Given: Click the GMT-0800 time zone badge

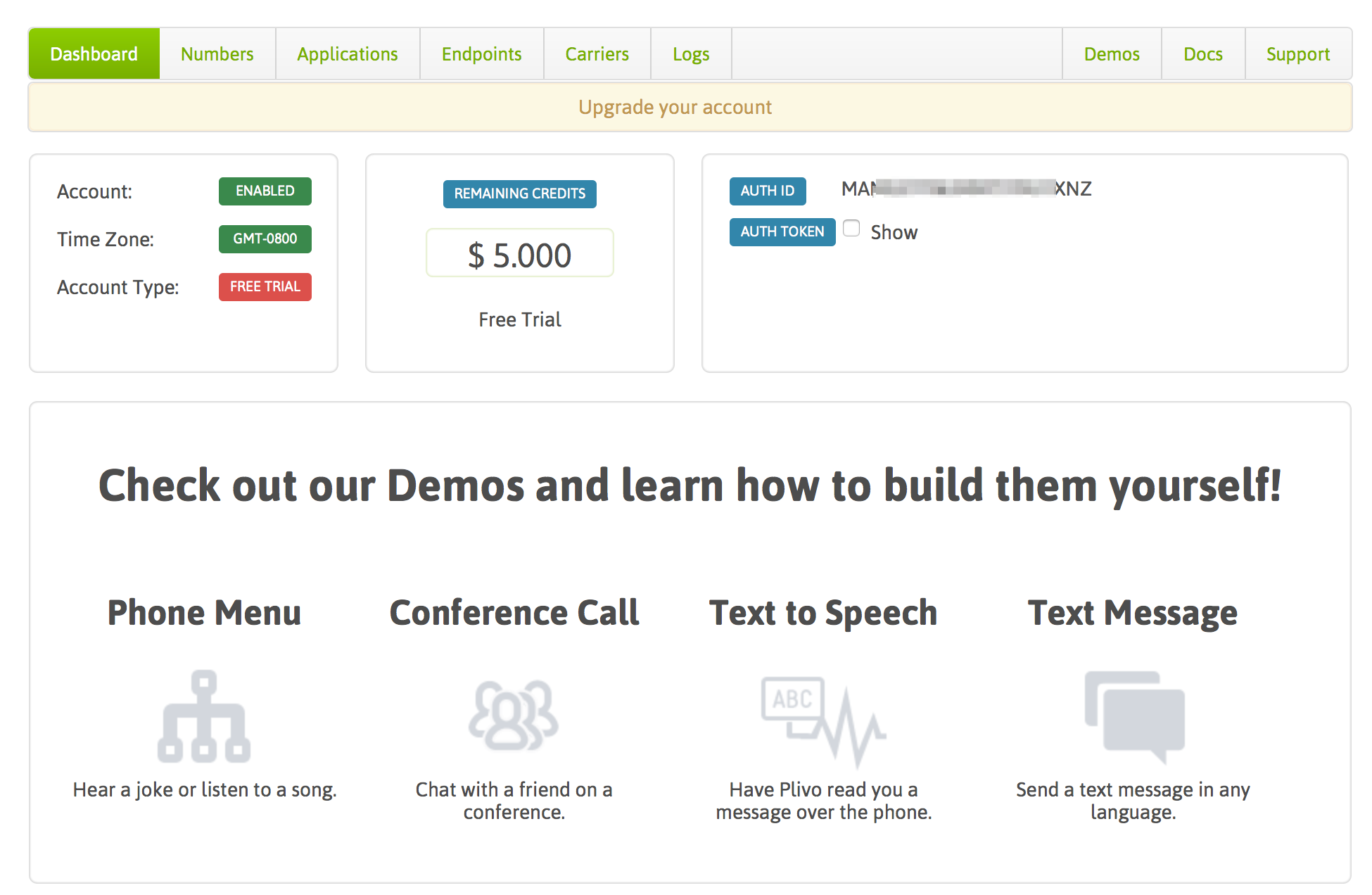Looking at the screenshot, I should (265, 239).
